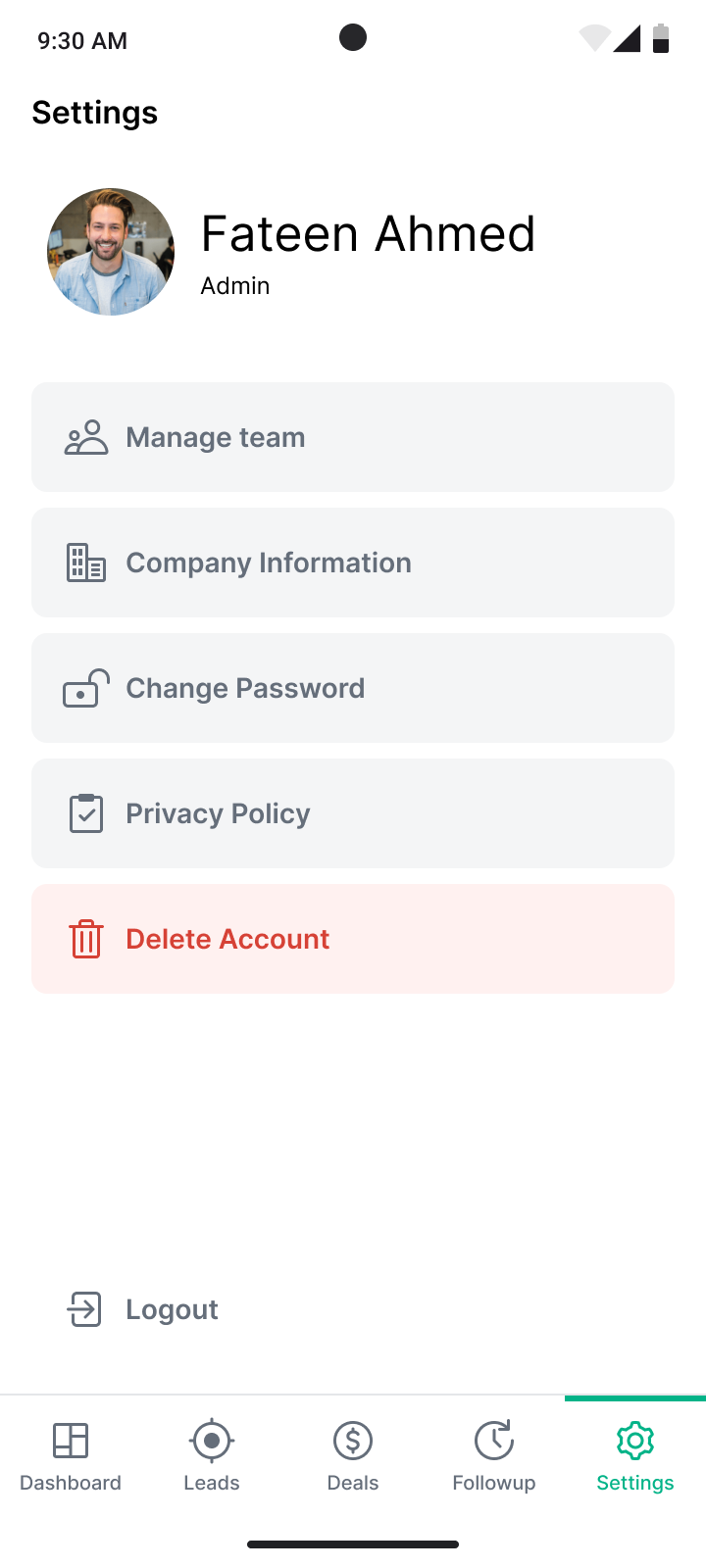Screen dimensions: 706x1568
Task: Click the Company Information building icon
Action: tap(86, 563)
